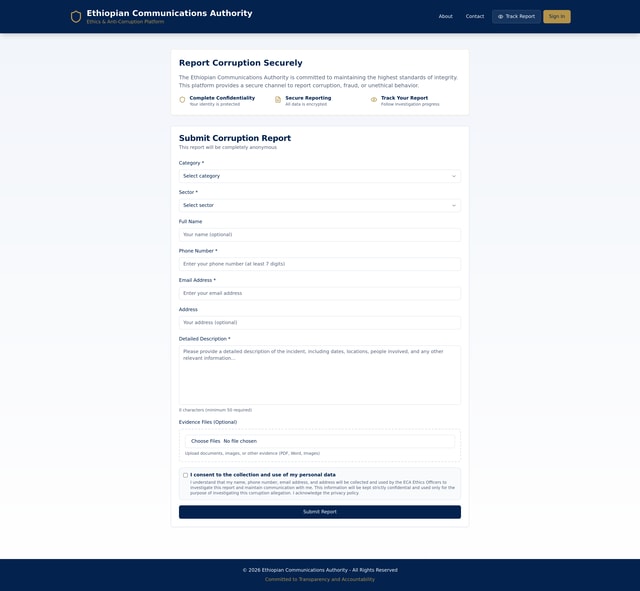
Task: Expand the Select sector dropdown
Action: [x=319, y=205]
